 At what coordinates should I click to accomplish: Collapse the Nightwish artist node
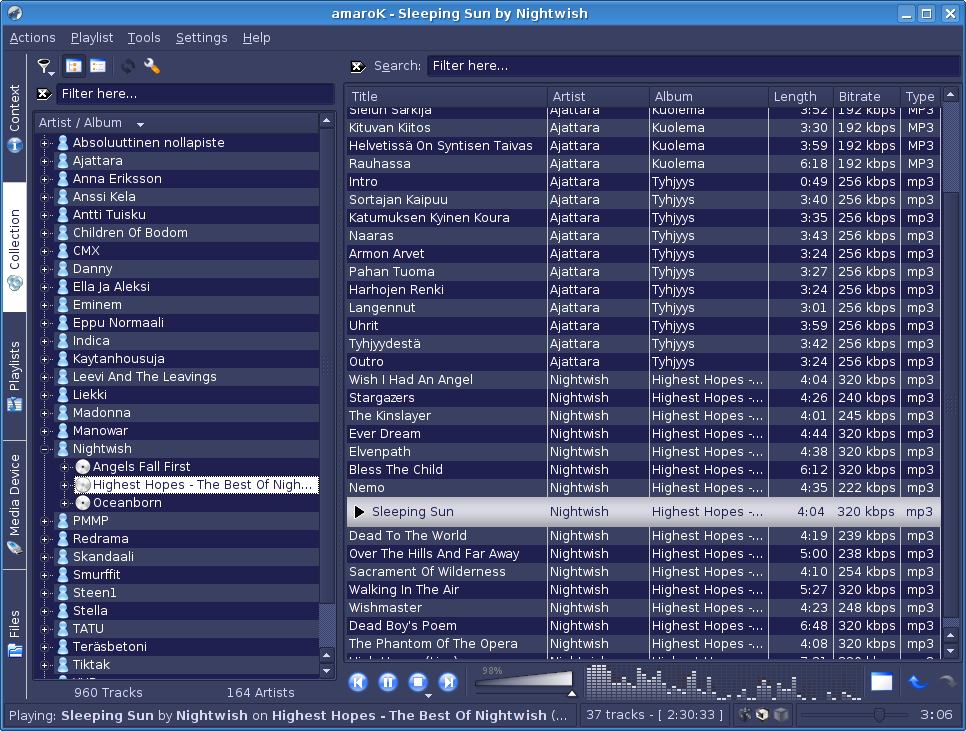pyautogui.click(x=44, y=450)
